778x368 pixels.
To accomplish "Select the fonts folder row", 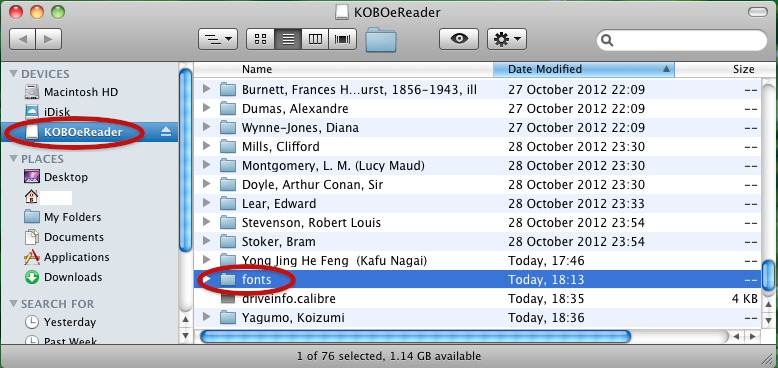I will pos(477,280).
